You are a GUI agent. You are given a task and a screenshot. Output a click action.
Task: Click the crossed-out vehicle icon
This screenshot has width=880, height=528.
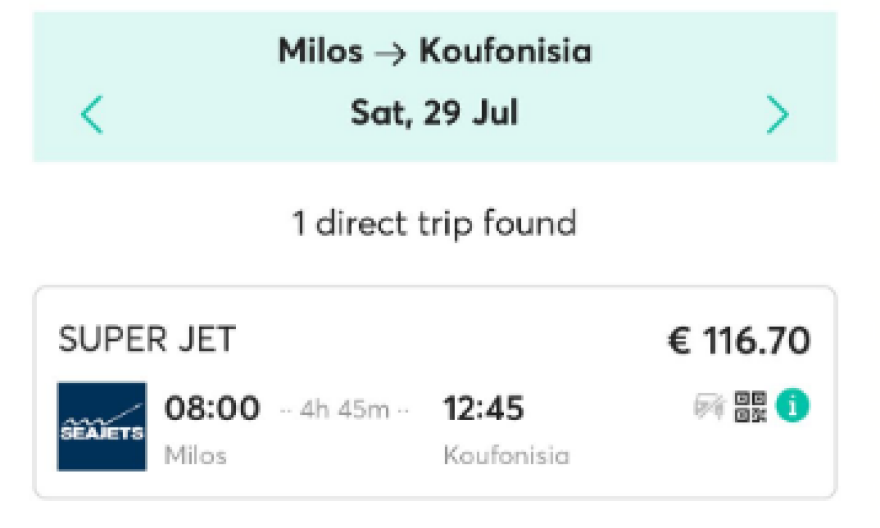click(x=709, y=407)
